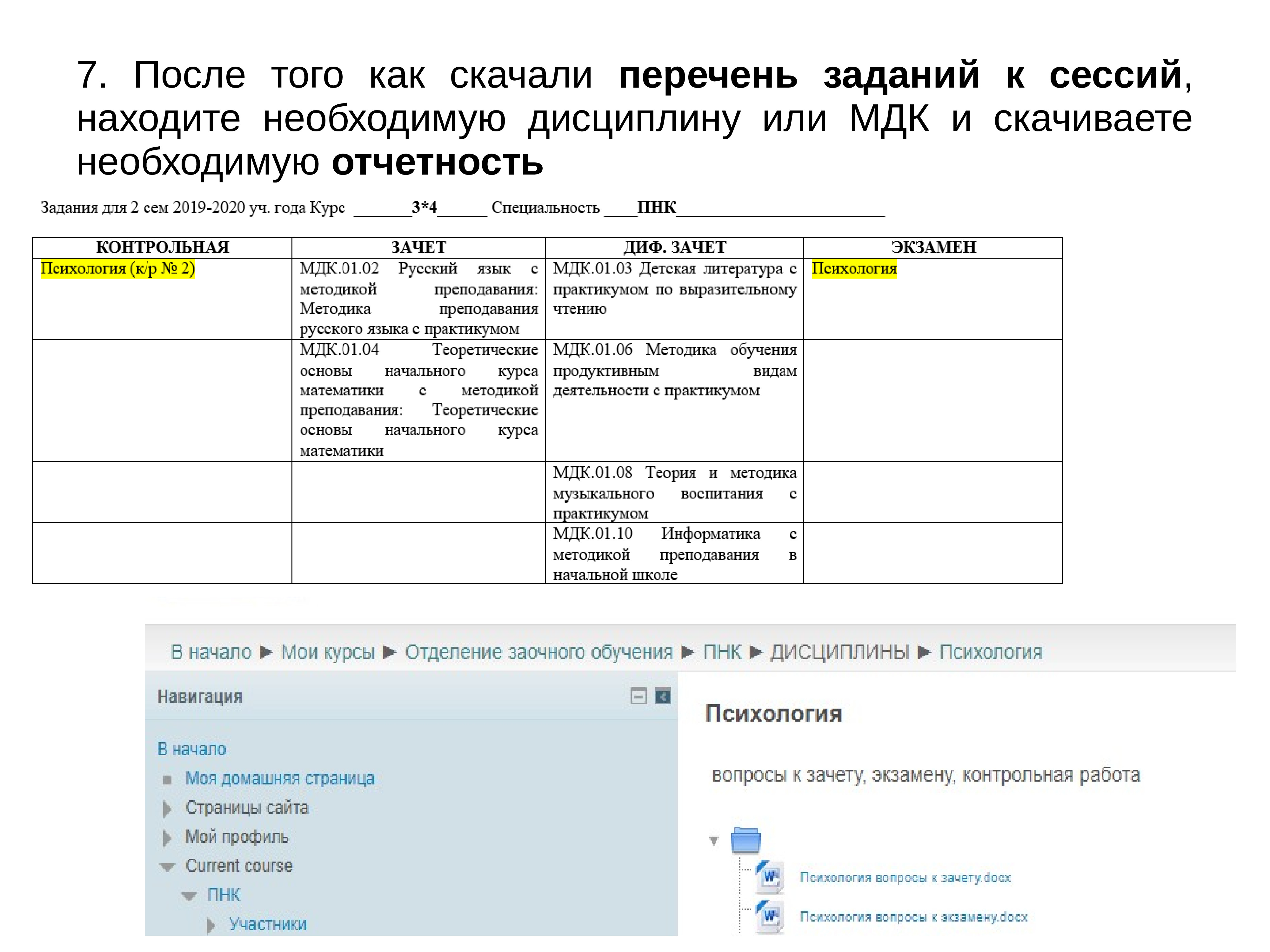The image size is (1270, 952).
Task: Click the Word icon beside the экзамену.docx file
Action: pyautogui.click(x=769, y=917)
